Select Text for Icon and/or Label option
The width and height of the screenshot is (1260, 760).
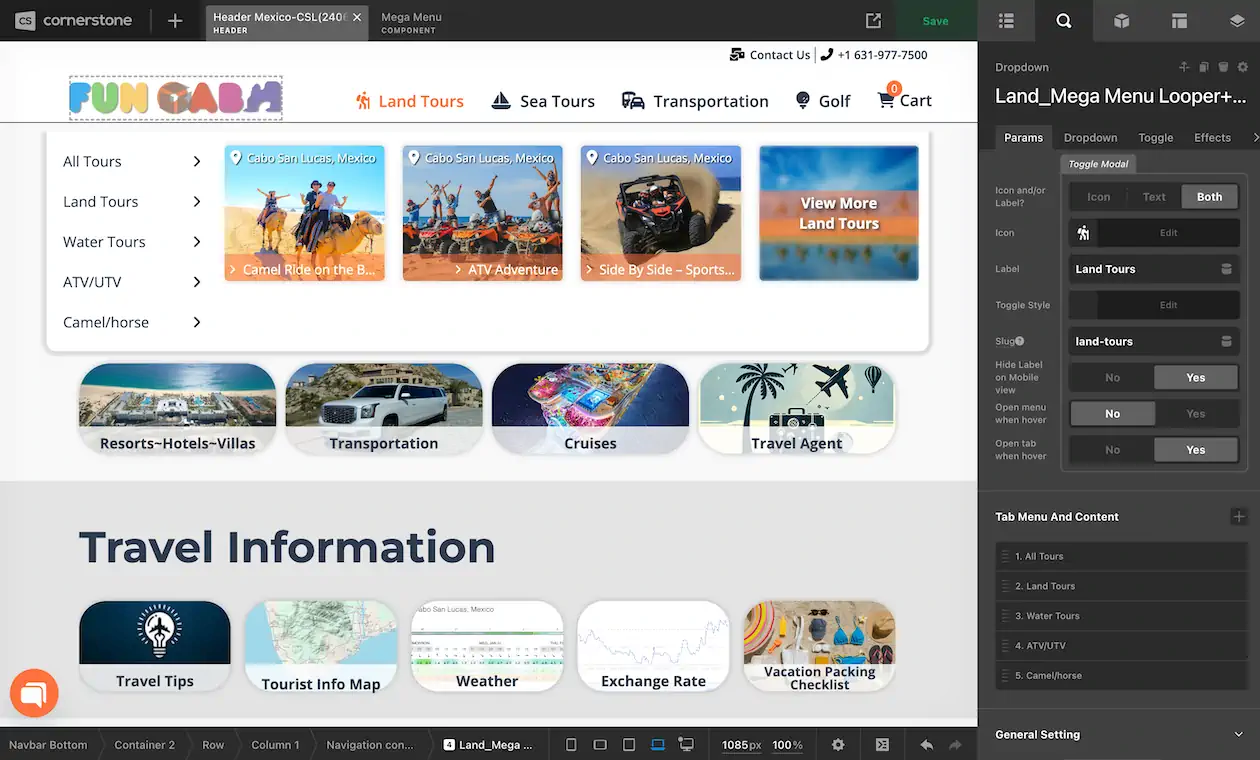(1154, 197)
